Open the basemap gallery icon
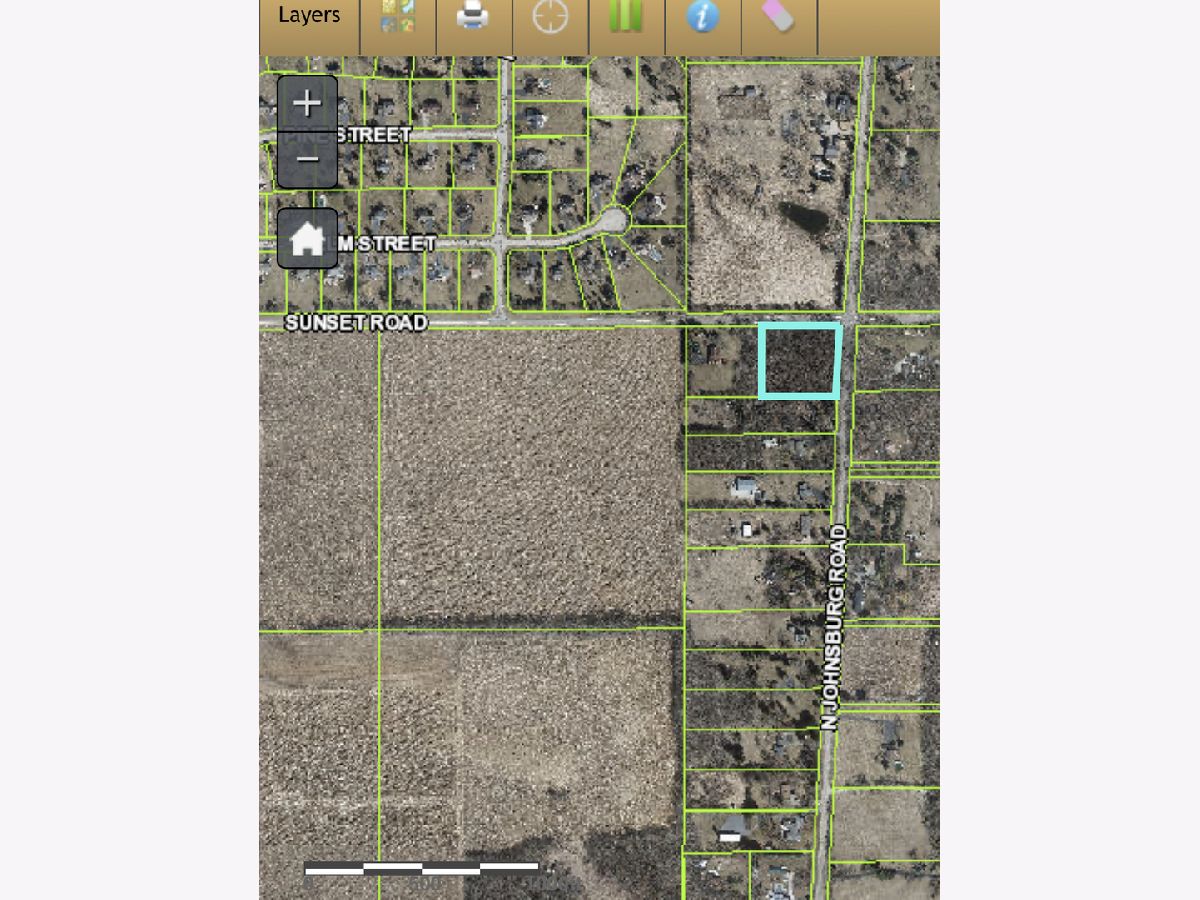Screen dimensions: 1200x900 tap(398, 17)
